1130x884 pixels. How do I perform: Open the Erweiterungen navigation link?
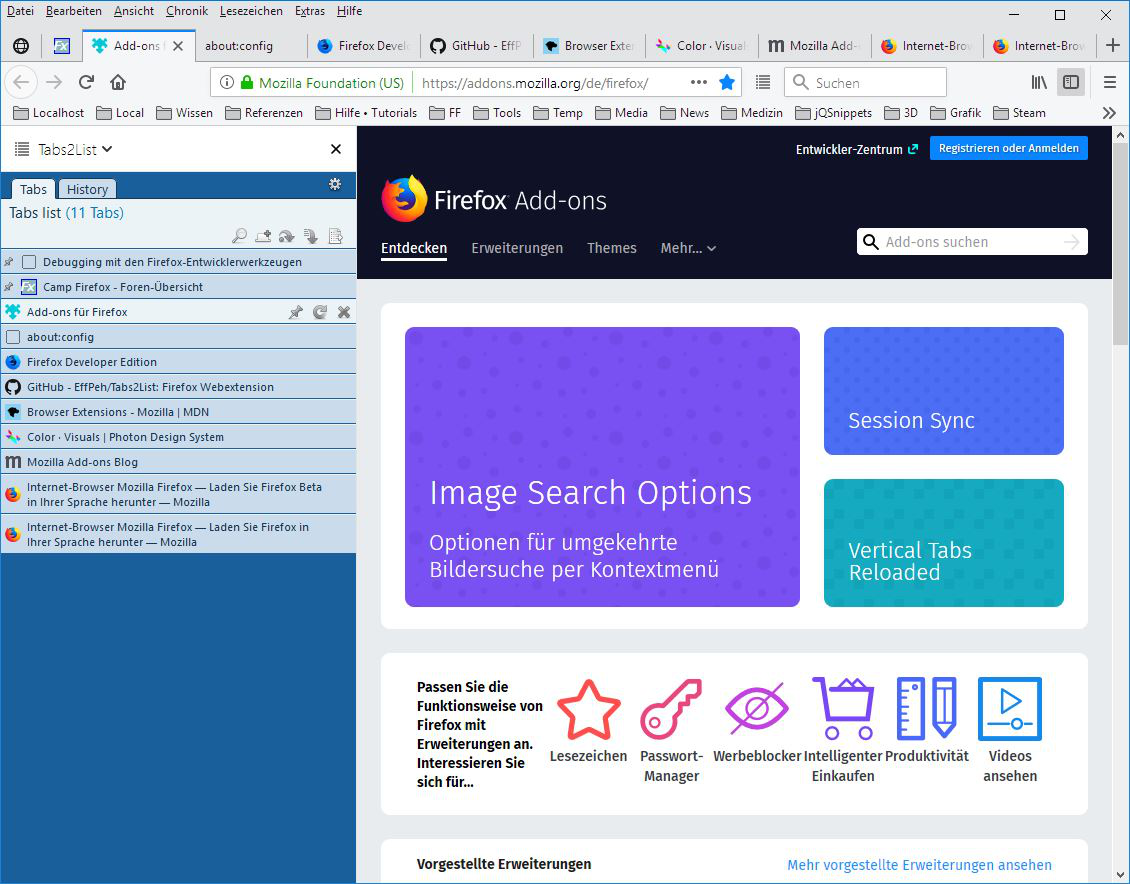click(x=517, y=248)
